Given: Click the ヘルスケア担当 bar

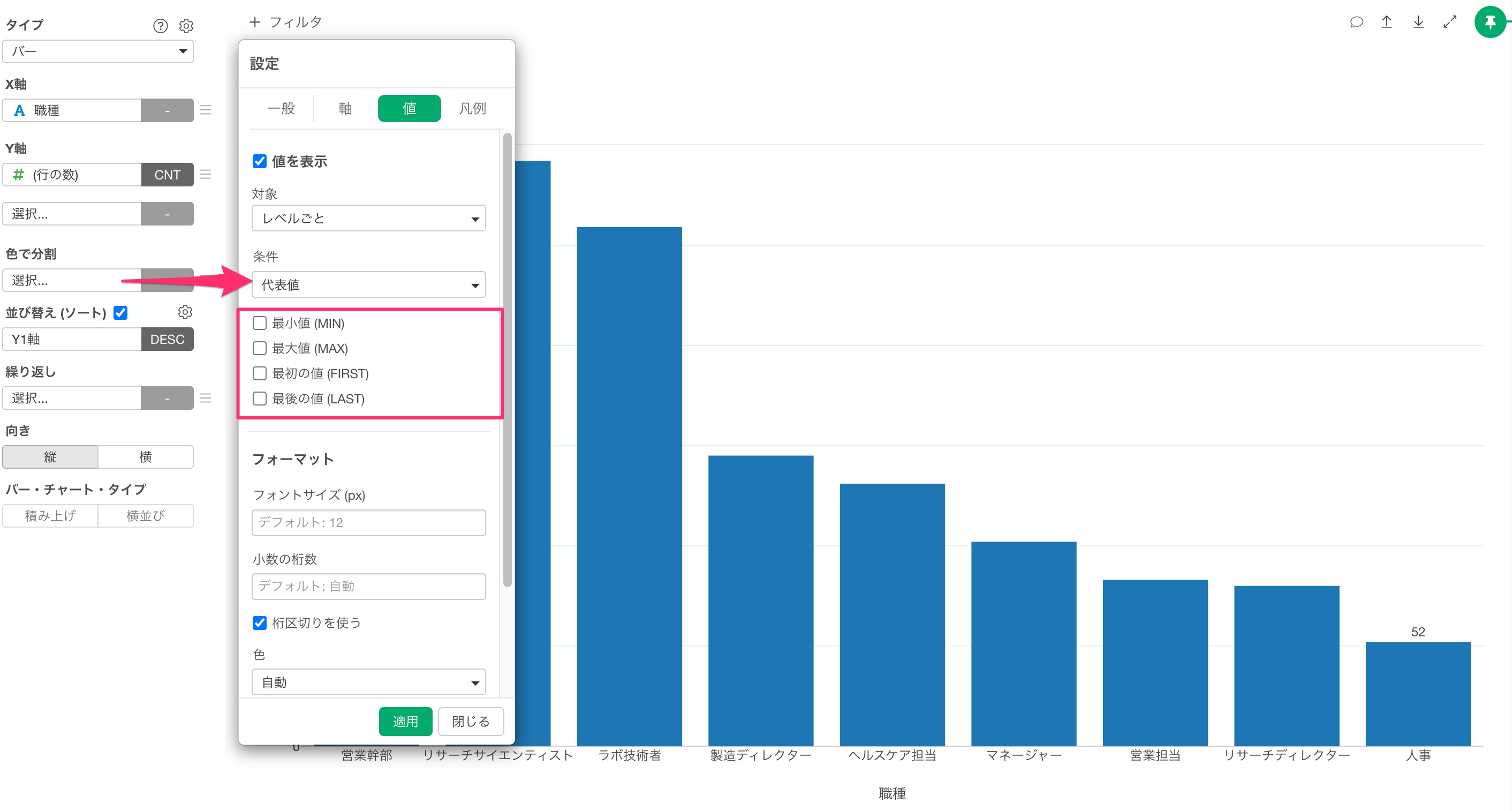Looking at the screenshot, I should pos(892,615).
